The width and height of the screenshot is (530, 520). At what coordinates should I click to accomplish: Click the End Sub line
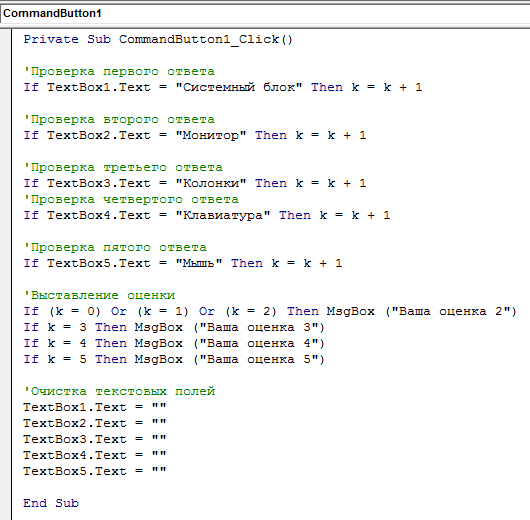[51, 503]
